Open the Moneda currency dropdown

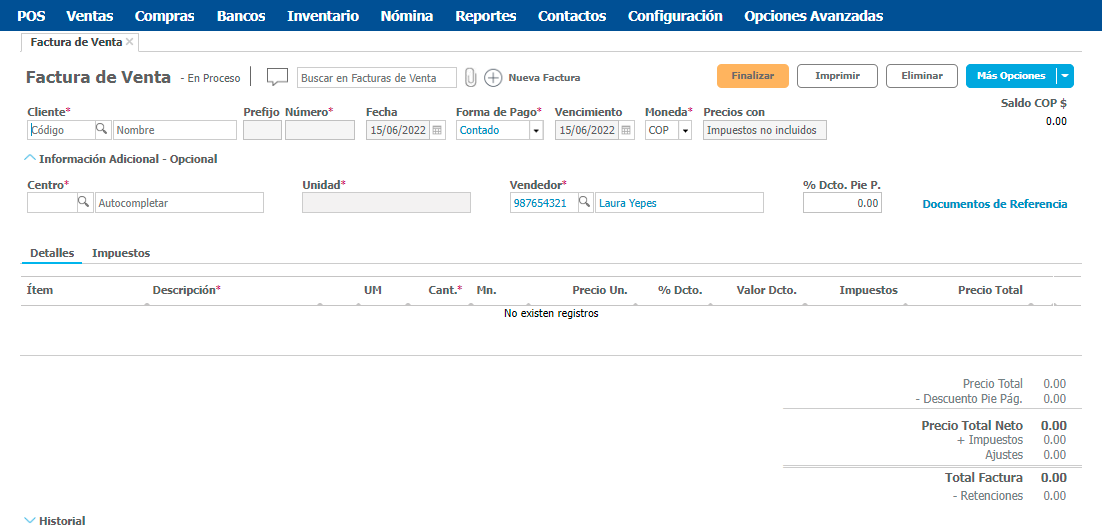(x=684, y=131)
